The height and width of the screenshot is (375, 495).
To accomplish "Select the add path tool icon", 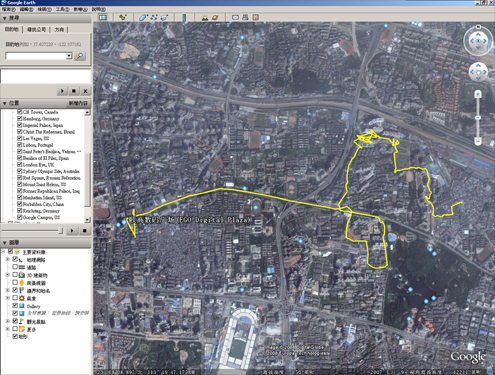I will pos(154,17).
